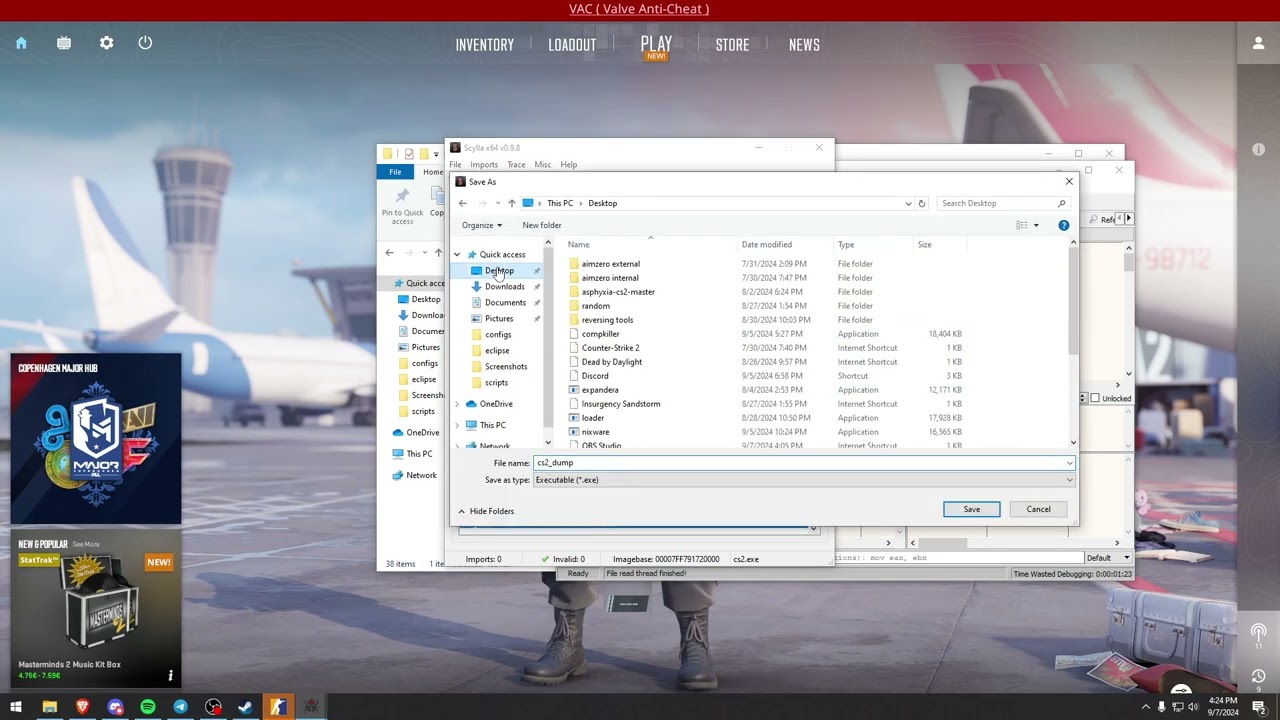Sort files by Date modified column
This screenshot has width=1280, height=720.
coord(767,244)
